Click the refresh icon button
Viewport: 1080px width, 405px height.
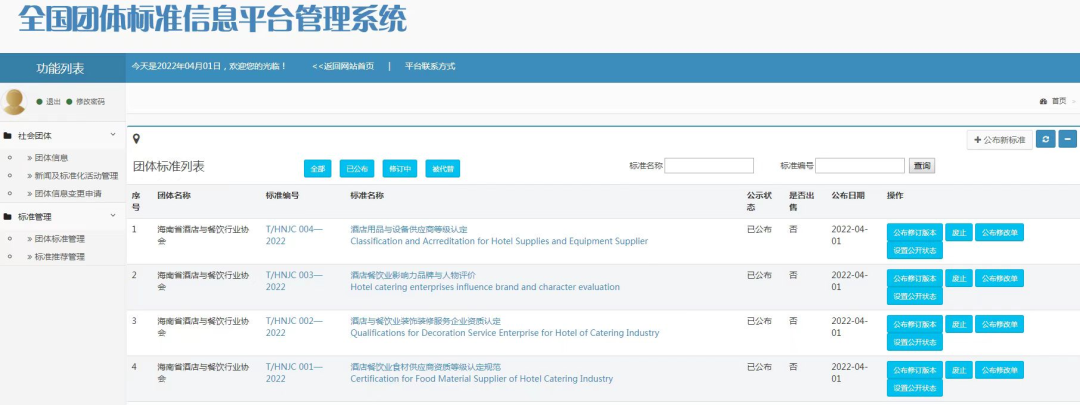pos(1046,140)
